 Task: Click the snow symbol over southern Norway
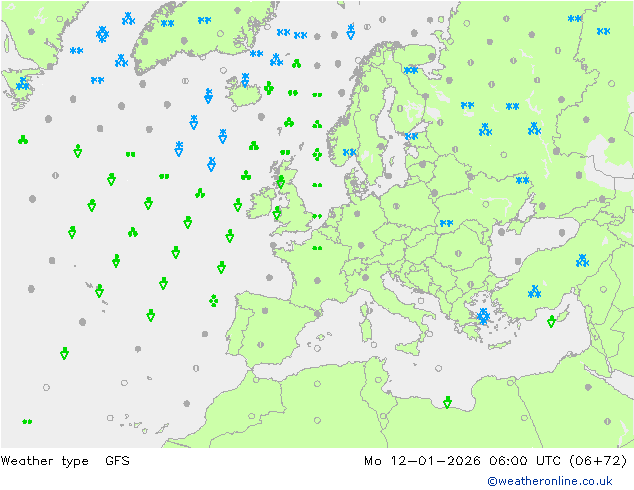point(350,152)
